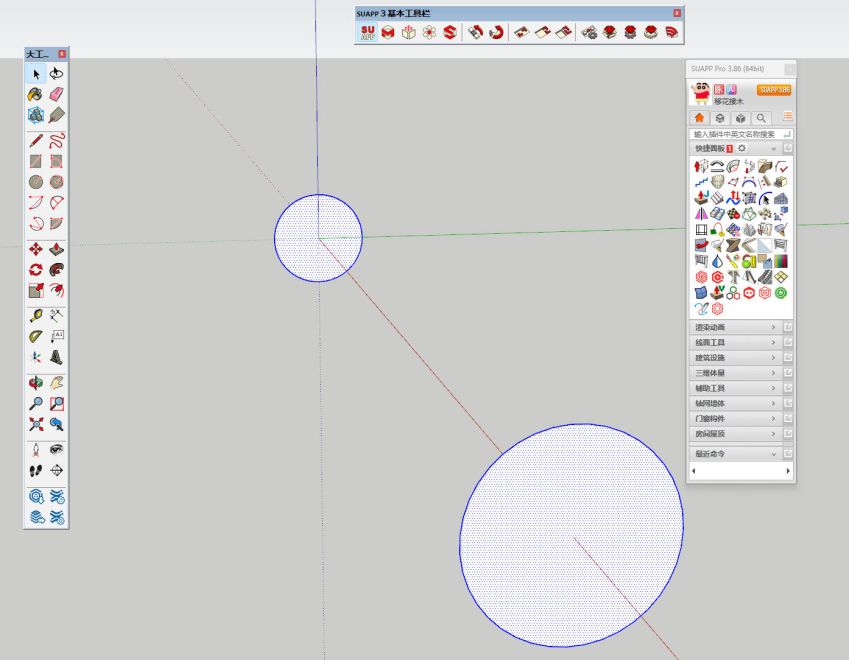Expand the 门窗构件 category
Image resolution: width=849 pixels, height=660 pixels.
tap(736, 418)
